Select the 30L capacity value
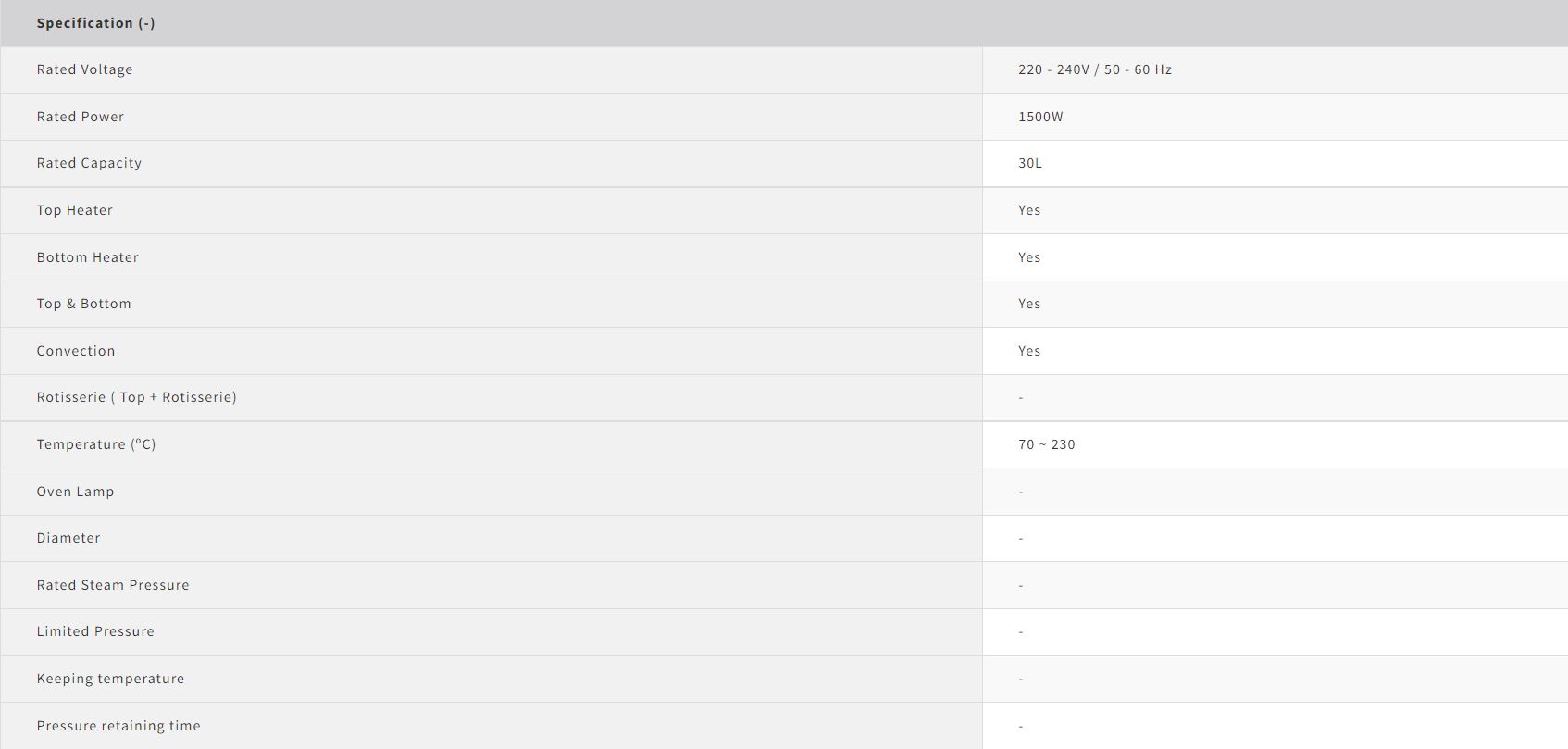Image resolution: width=1568 pixels, height=749 pixels. [x=1029, y=163]
